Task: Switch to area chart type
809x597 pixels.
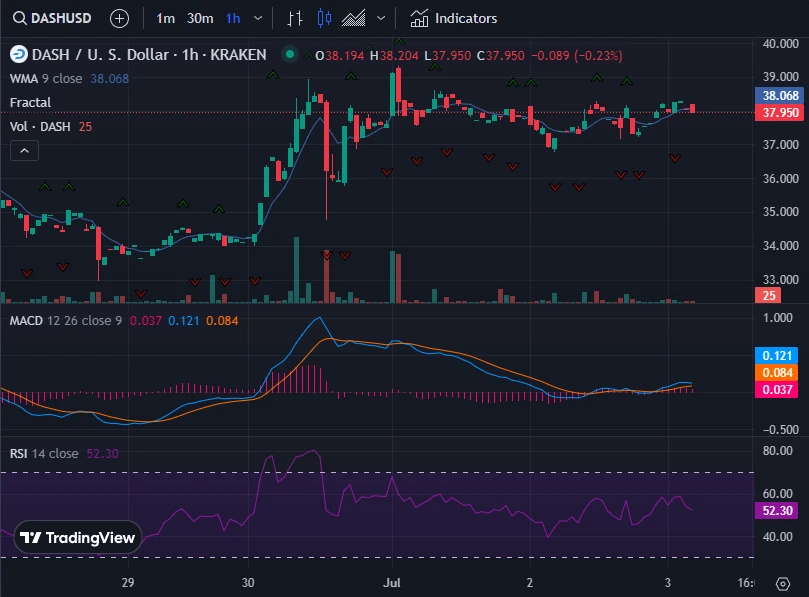Action: coord(353,19)
